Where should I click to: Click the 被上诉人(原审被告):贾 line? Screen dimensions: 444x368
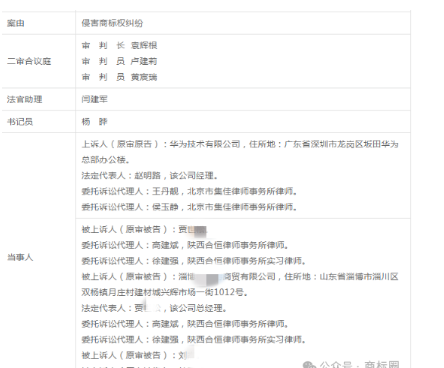(144, 229)
